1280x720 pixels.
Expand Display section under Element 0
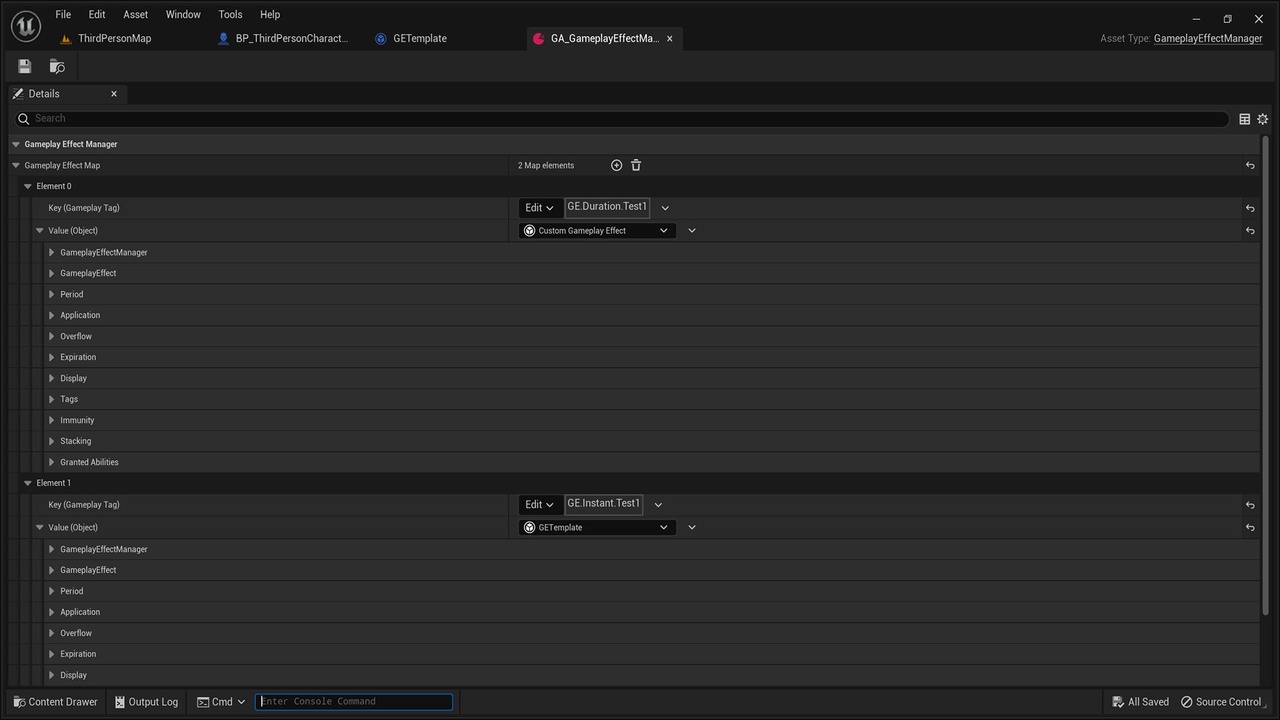coord(52,378)
